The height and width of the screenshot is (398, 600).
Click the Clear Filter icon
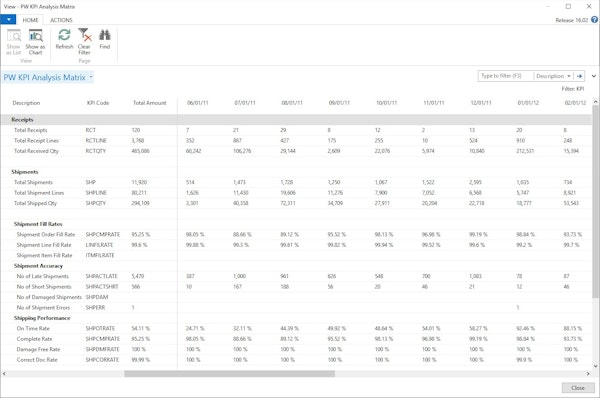(84, 35)
